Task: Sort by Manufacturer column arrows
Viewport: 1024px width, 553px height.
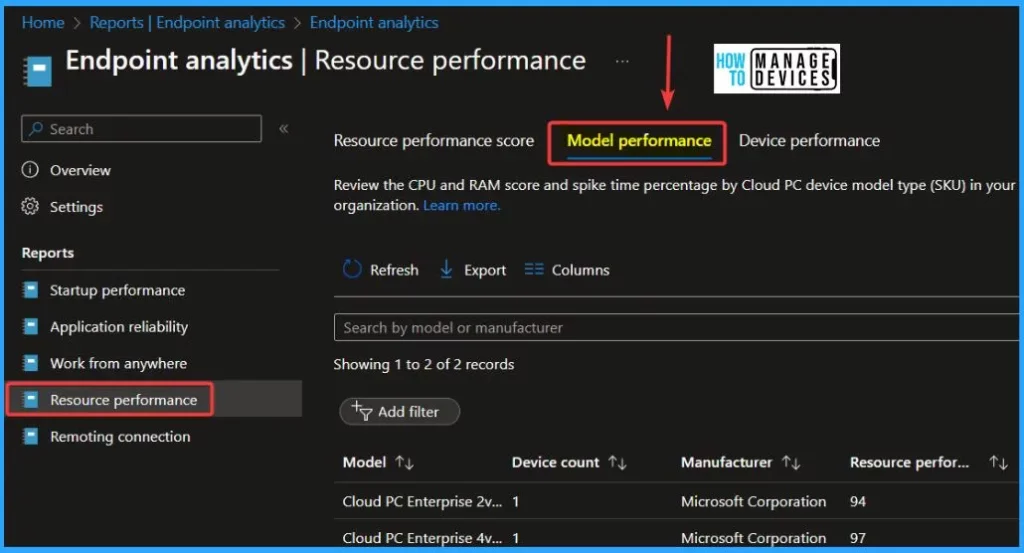Action: click(791, 462)
